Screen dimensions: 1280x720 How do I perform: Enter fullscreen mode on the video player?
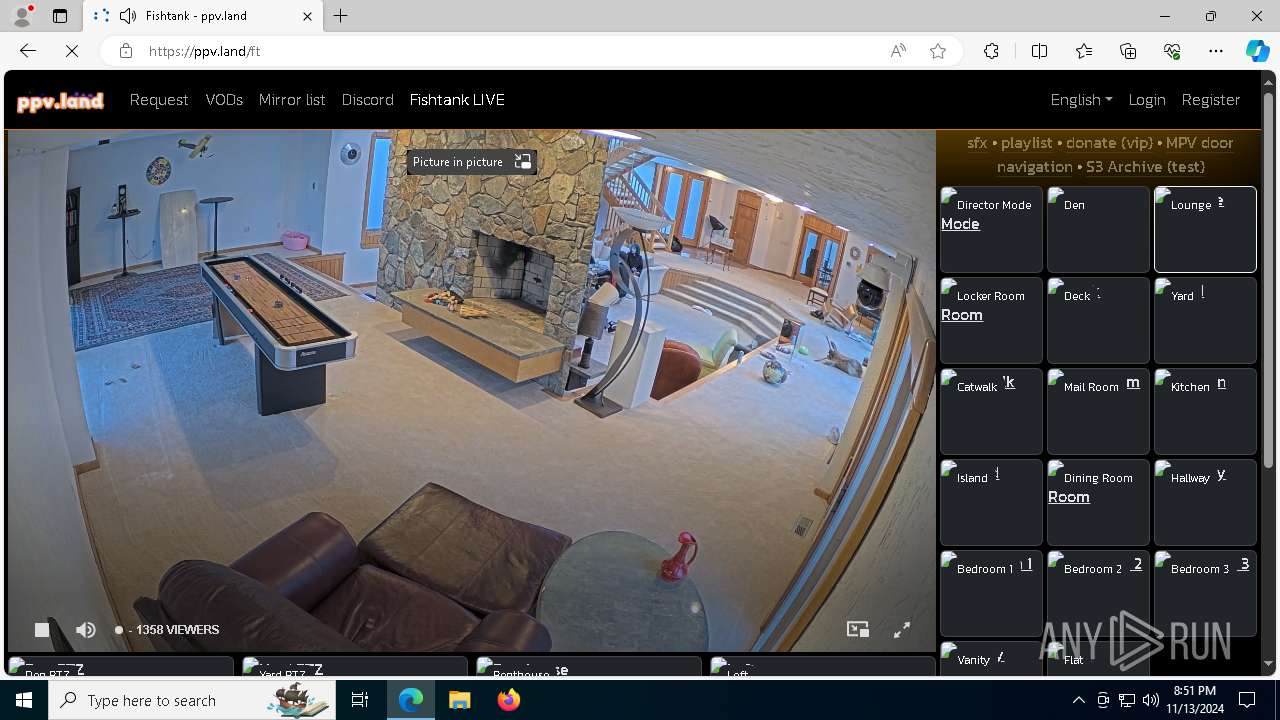tap(902, 629)
